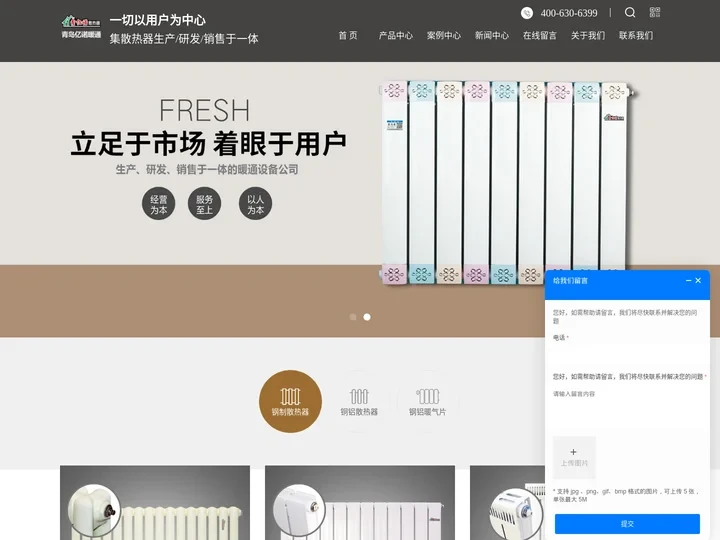Click the 立足于市场 着眼于用户 headline

pos(208,144)
